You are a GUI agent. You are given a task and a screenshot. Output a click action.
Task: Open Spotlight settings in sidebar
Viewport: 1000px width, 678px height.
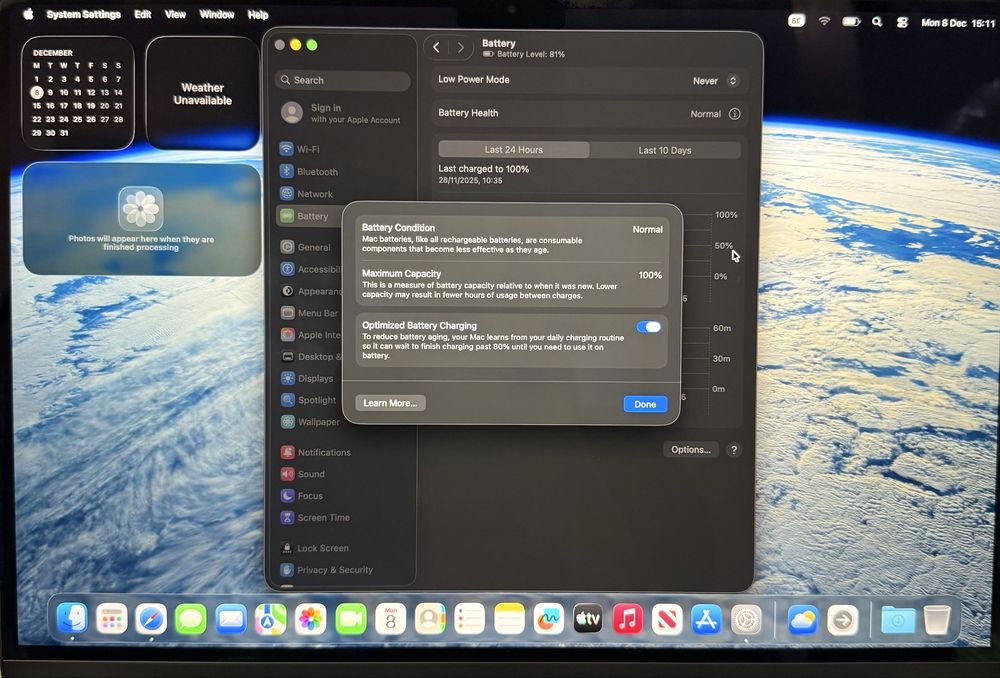(309, 400)
